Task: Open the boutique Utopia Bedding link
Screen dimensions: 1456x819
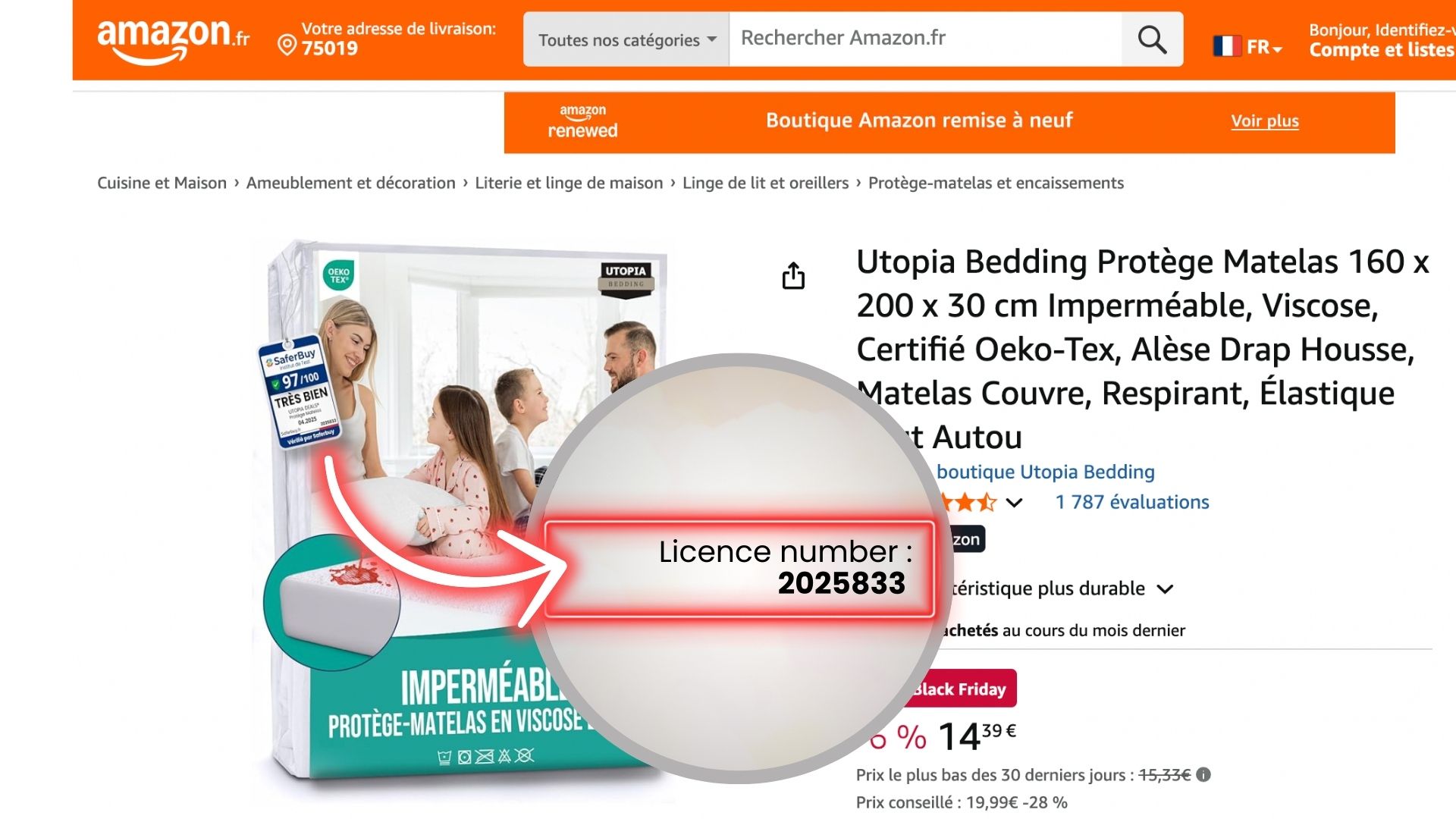Action: (1046, 472)
